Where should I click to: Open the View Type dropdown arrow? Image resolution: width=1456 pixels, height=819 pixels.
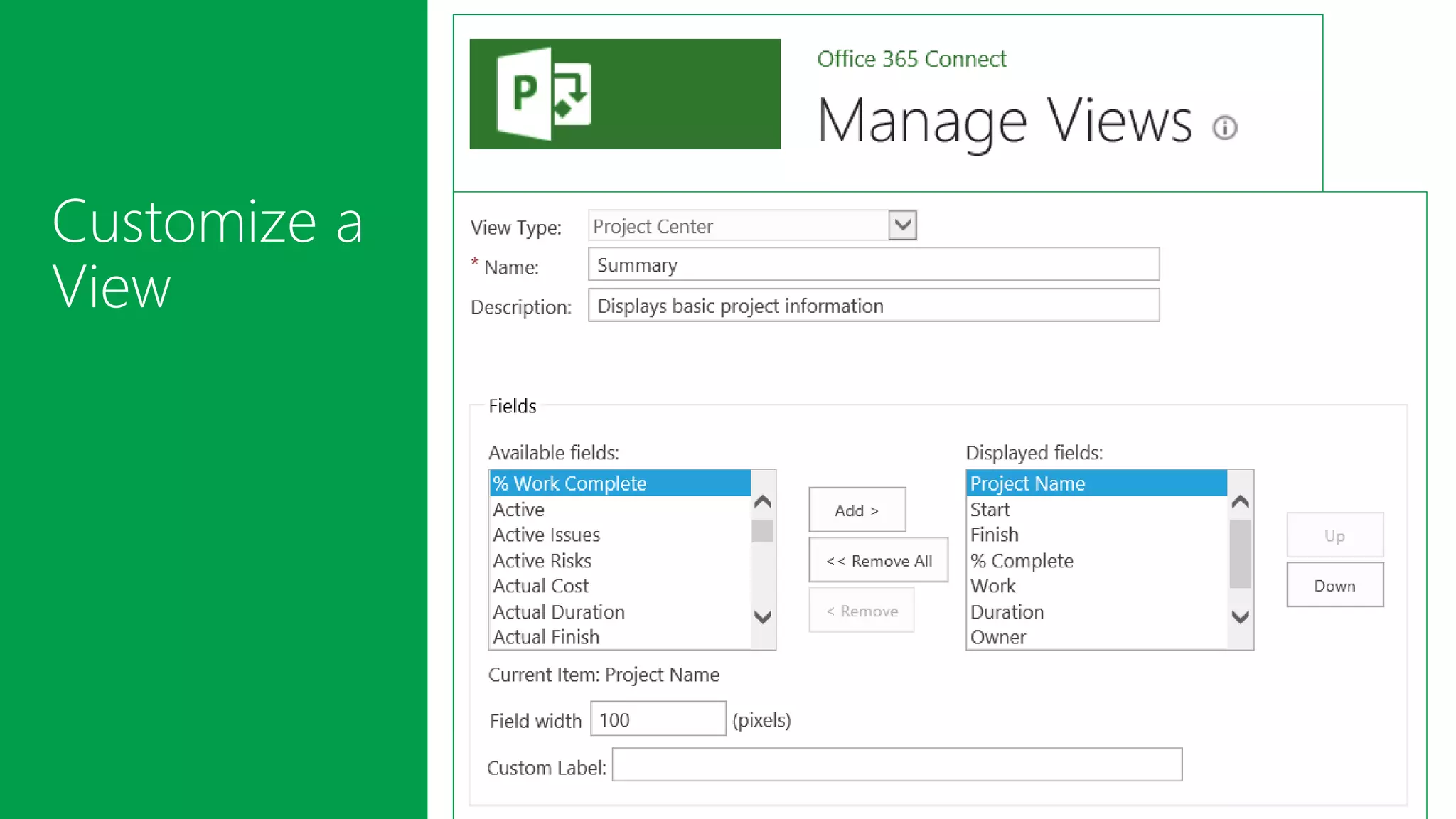pyautogui.click(x=902, y=225)
